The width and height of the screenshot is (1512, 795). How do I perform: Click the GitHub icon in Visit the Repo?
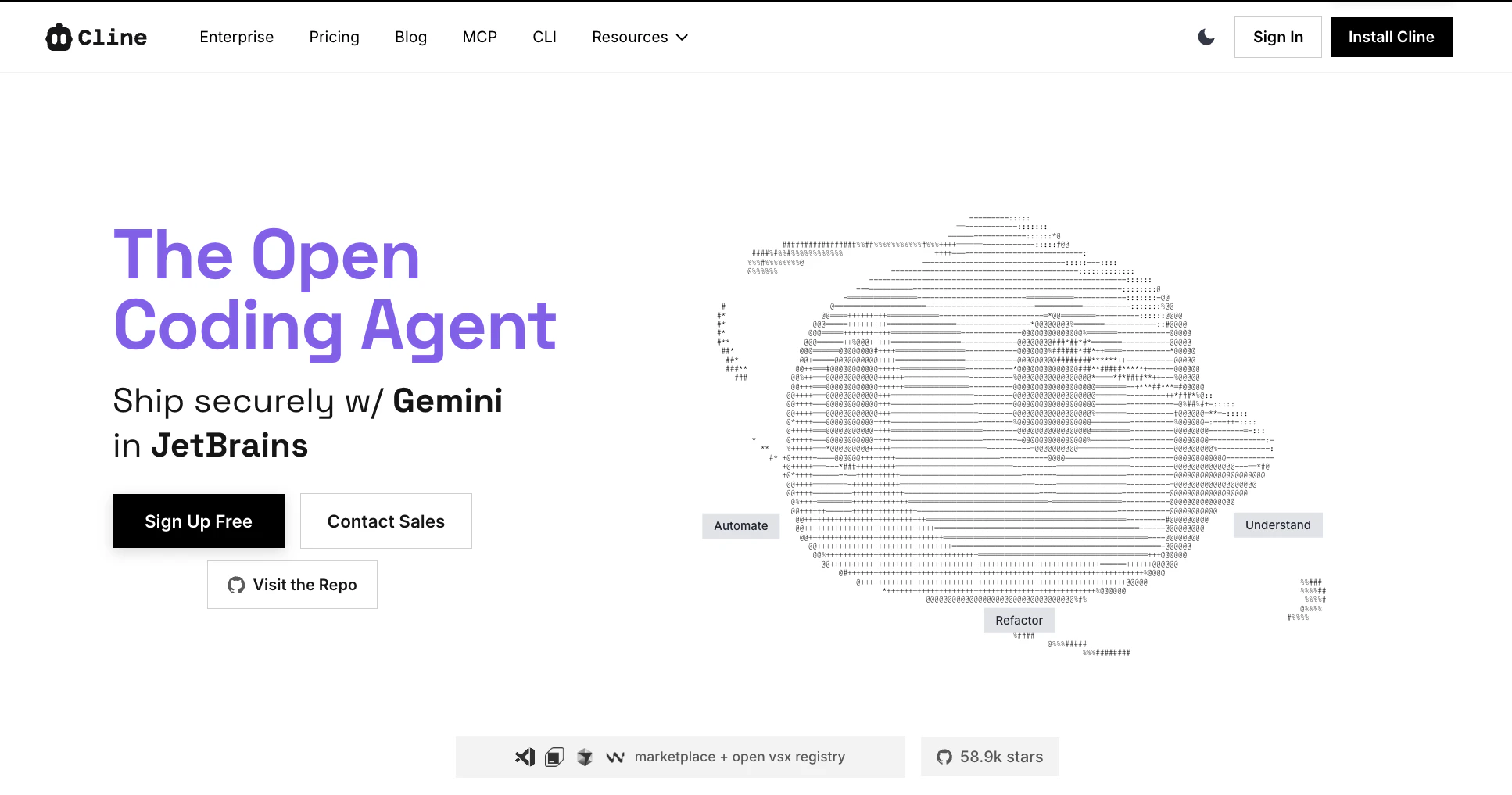(236, 585)
